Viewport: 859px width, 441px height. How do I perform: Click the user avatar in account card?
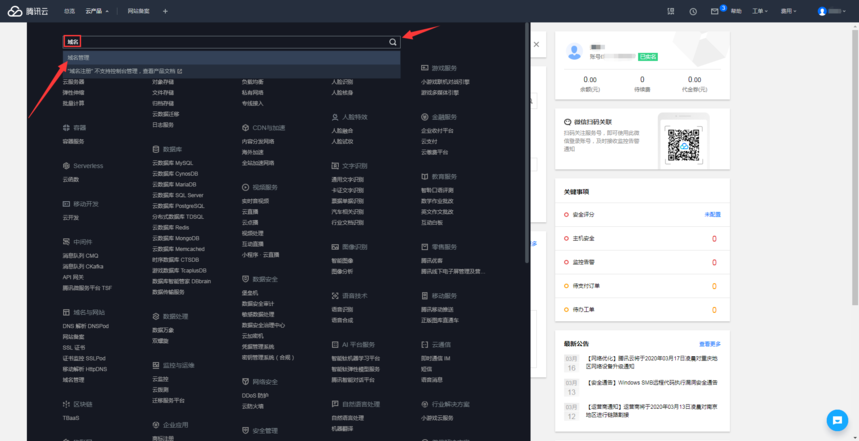(x=575, y=51)
